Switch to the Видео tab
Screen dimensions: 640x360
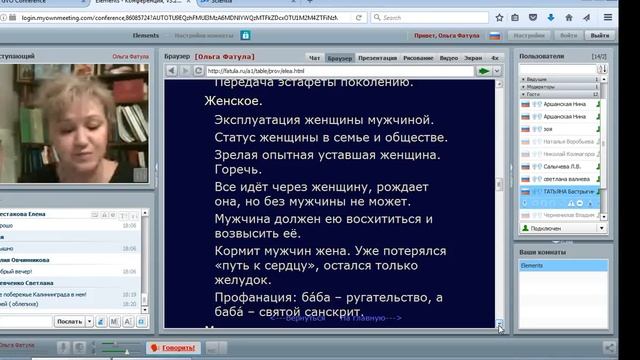pos(449,58)
